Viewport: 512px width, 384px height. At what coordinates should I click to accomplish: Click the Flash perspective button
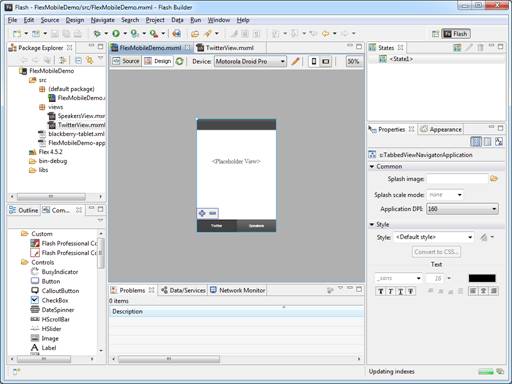point(456,34)
